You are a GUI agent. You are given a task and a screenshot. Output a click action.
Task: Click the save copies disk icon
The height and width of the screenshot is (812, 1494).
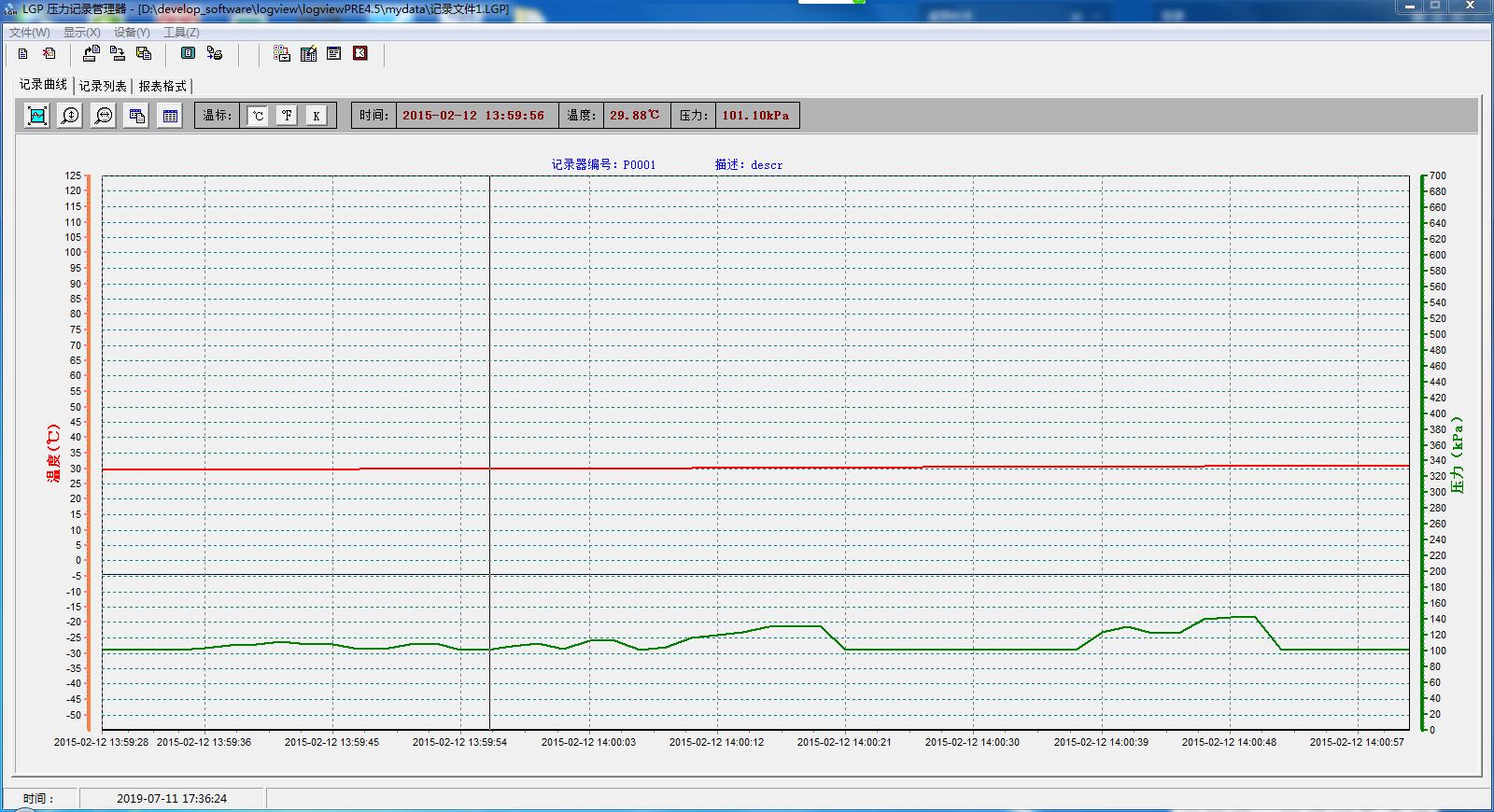pos(144,54)
